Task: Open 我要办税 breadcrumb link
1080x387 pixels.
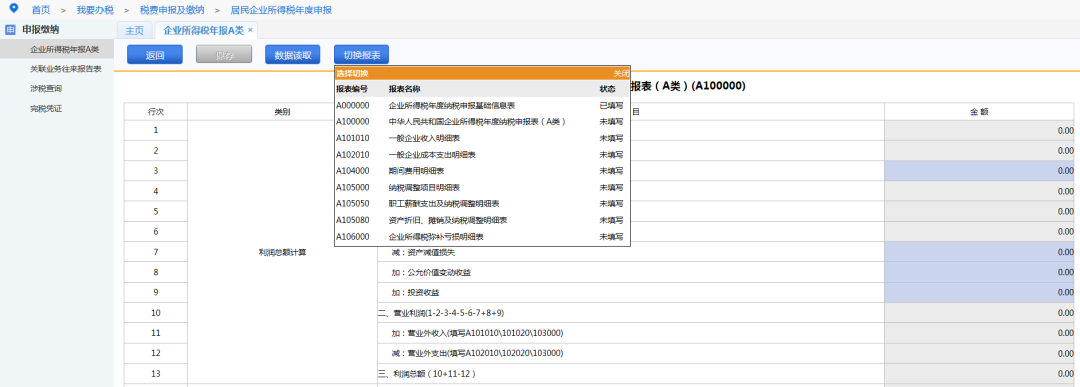Action: pos(95,10)
